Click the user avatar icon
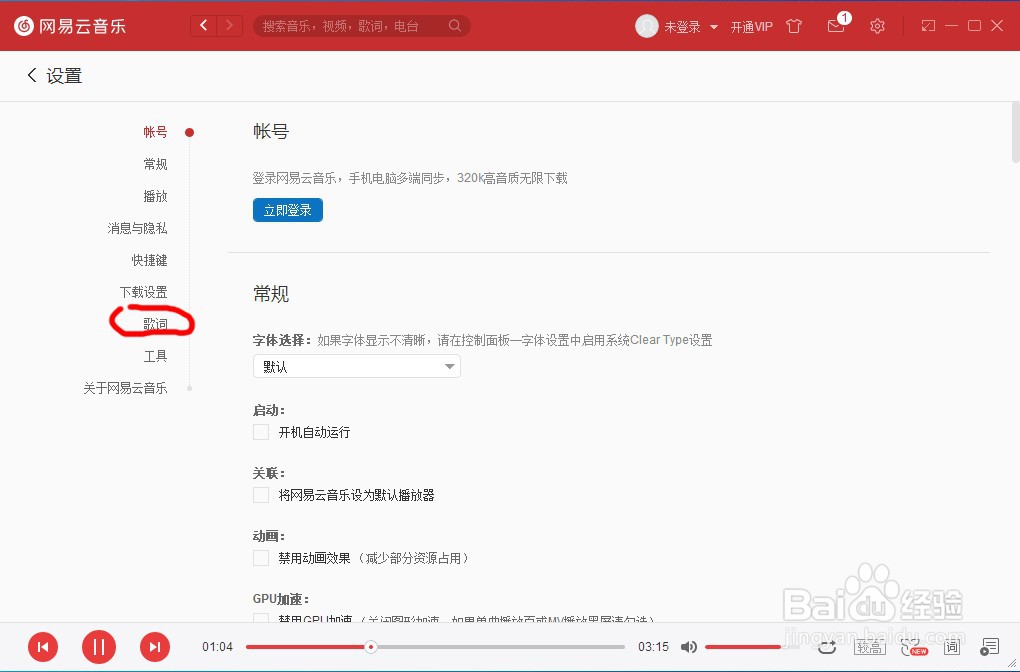1020x672 pixels. 646,26
